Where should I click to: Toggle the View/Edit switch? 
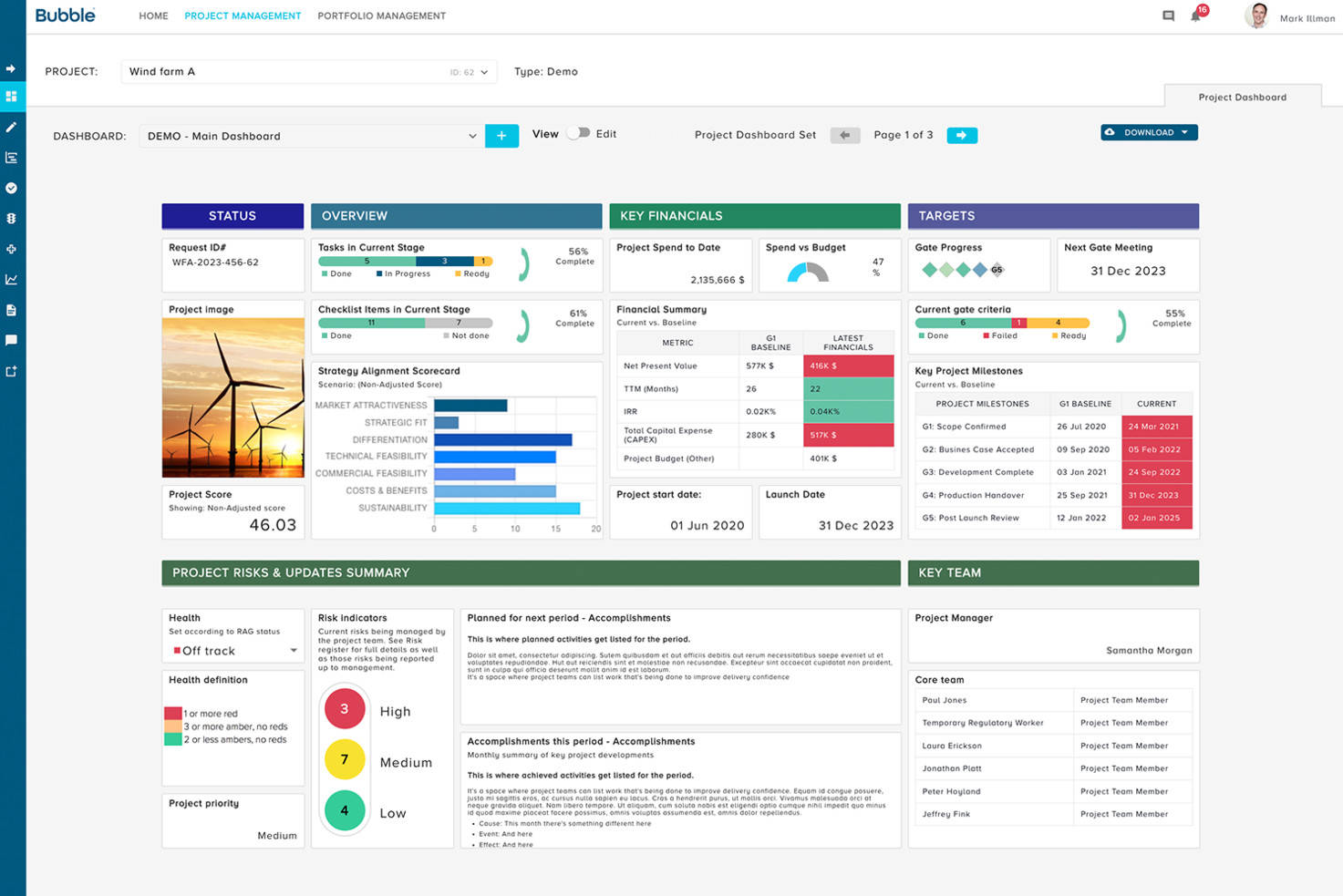point(578,133)
